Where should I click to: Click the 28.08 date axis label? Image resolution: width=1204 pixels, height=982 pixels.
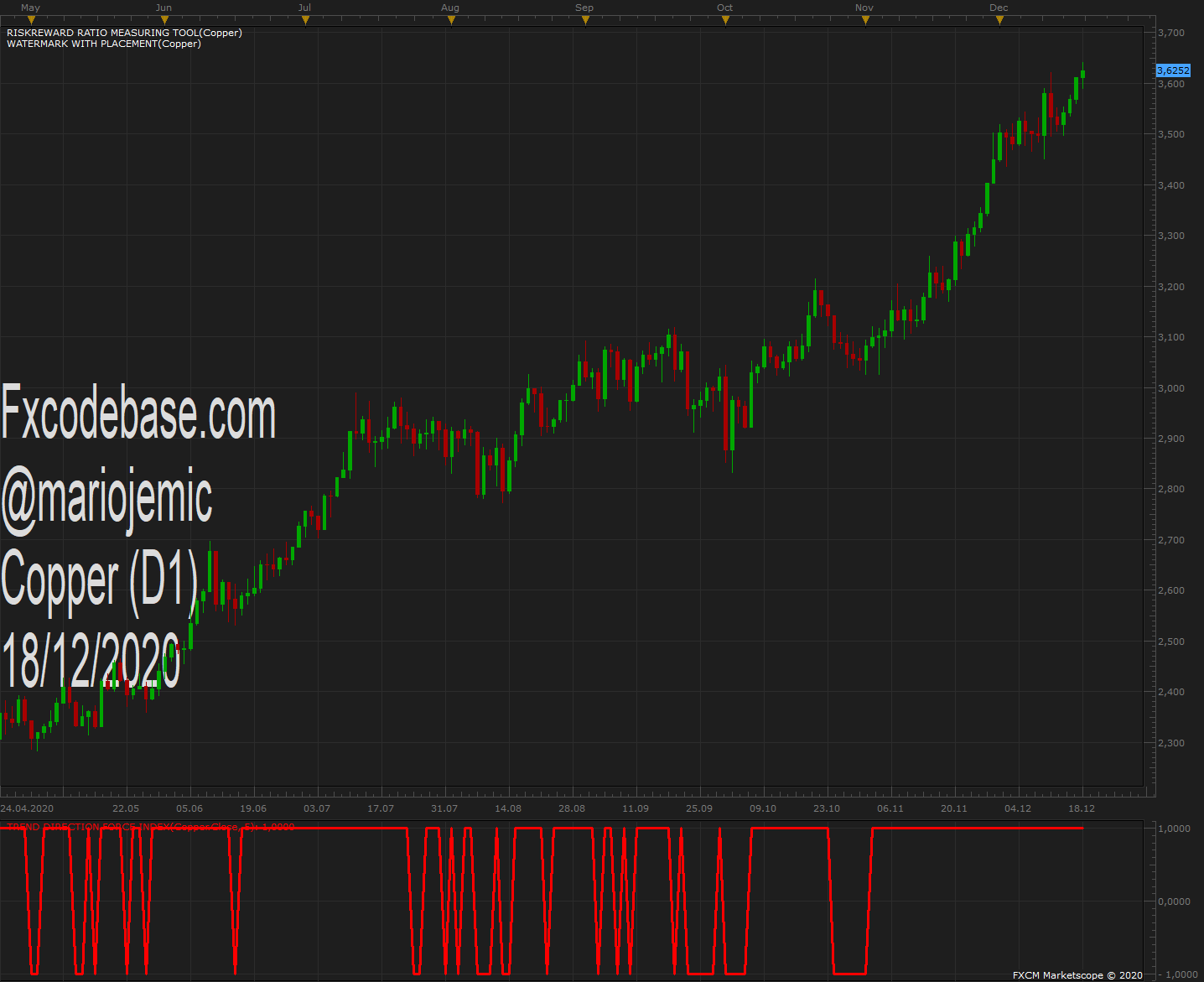tap(572, 808)
